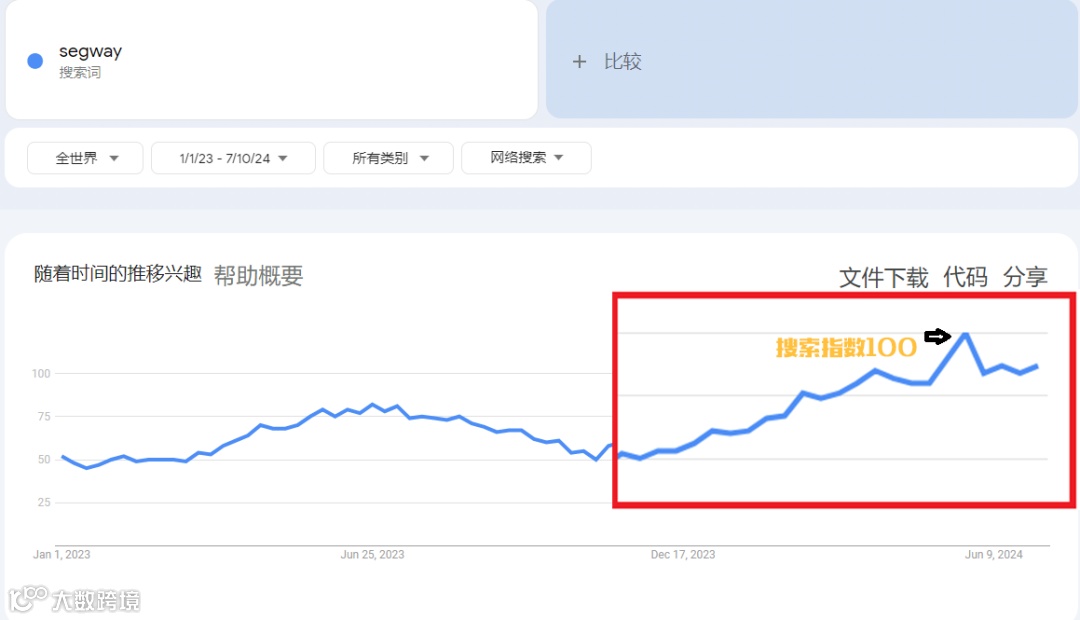Click the plus icon to add comparison
Screen dimensions: 1080x620
(579, 62)
